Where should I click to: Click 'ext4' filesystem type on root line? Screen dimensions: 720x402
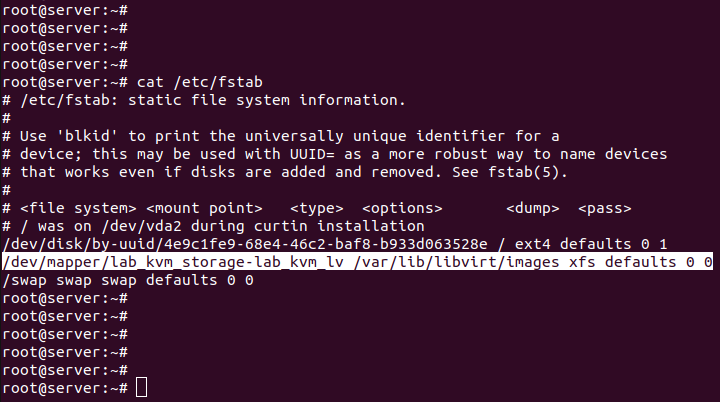533,244
